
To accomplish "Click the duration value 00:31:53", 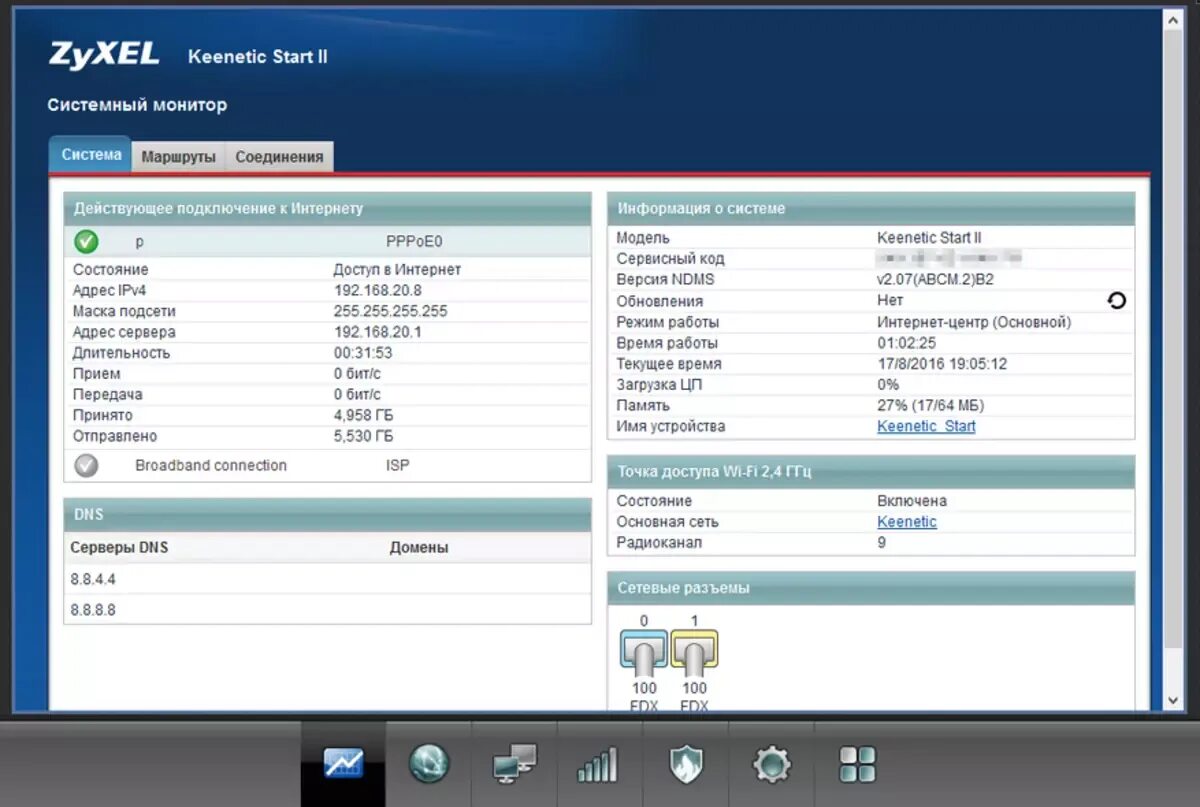I will point(363,353).
